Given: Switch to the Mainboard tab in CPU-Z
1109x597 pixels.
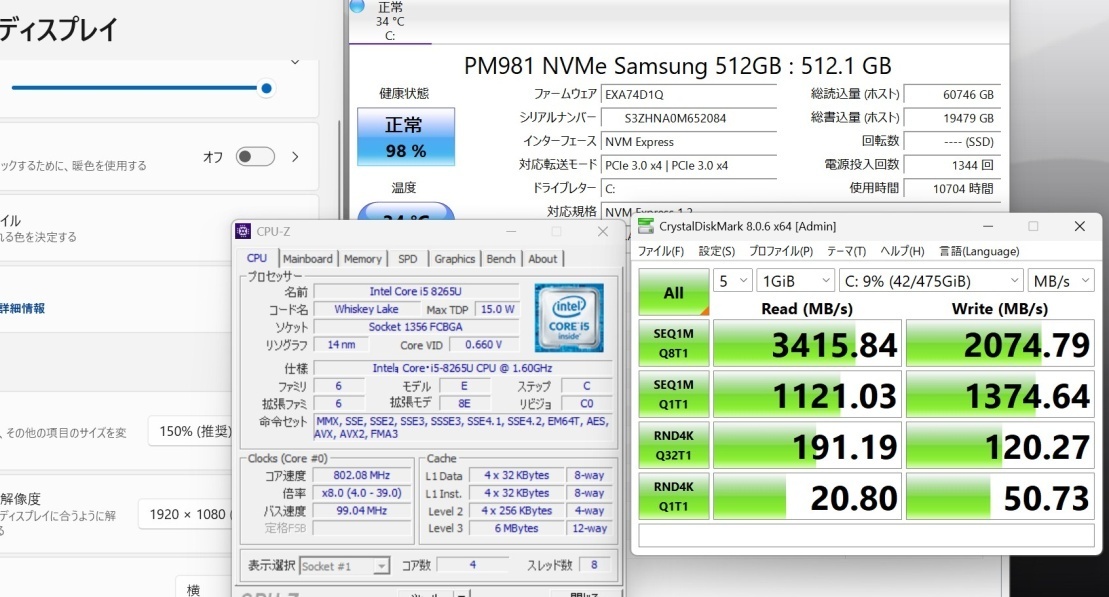Looking at the screenshot, I should point(308,259).
